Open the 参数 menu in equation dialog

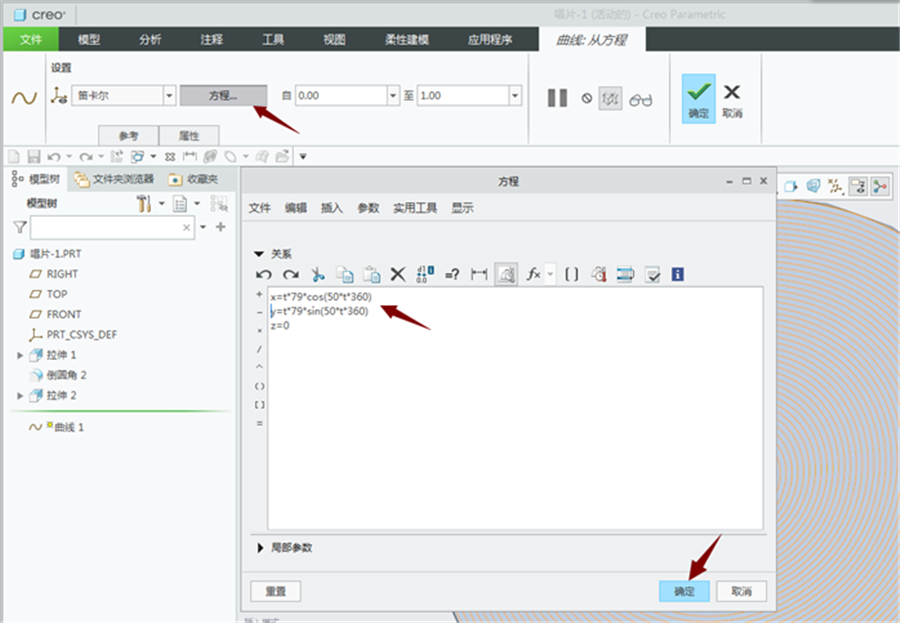pos(368,208)
